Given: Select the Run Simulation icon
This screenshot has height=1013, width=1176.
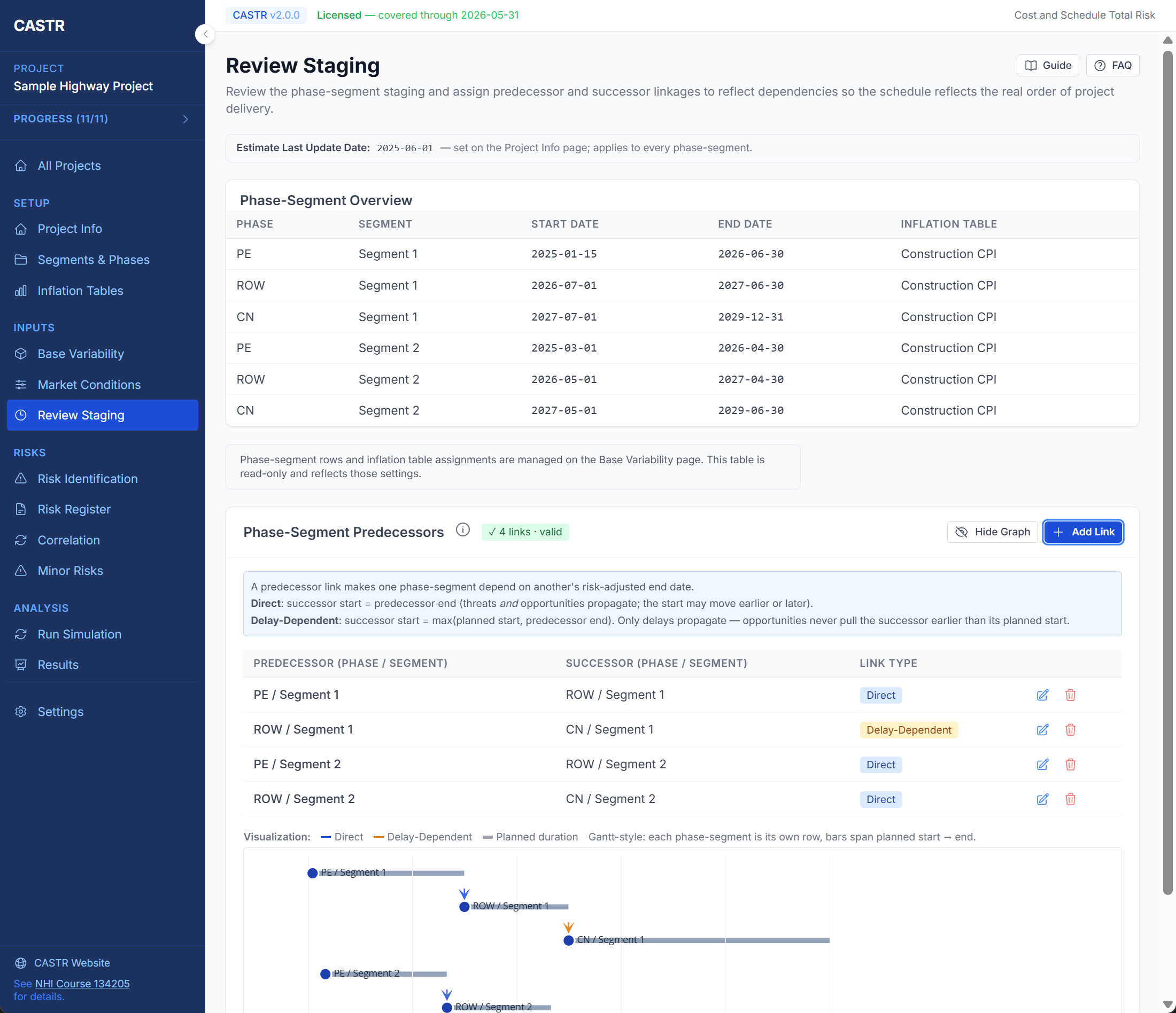Looking at the screenshot, I should (21, 634).
